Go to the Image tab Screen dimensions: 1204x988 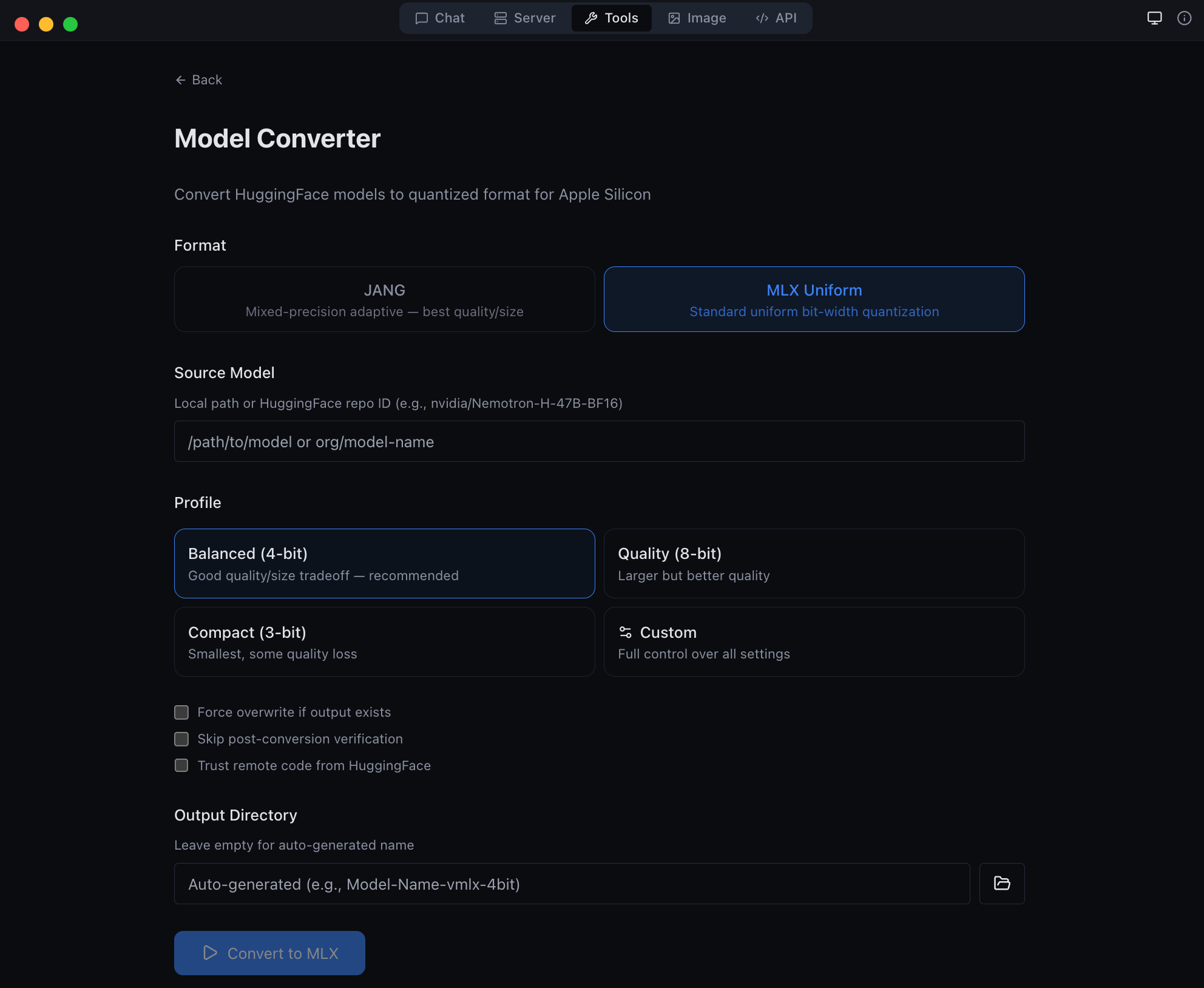pyautogui.click(x=697, y=18)
